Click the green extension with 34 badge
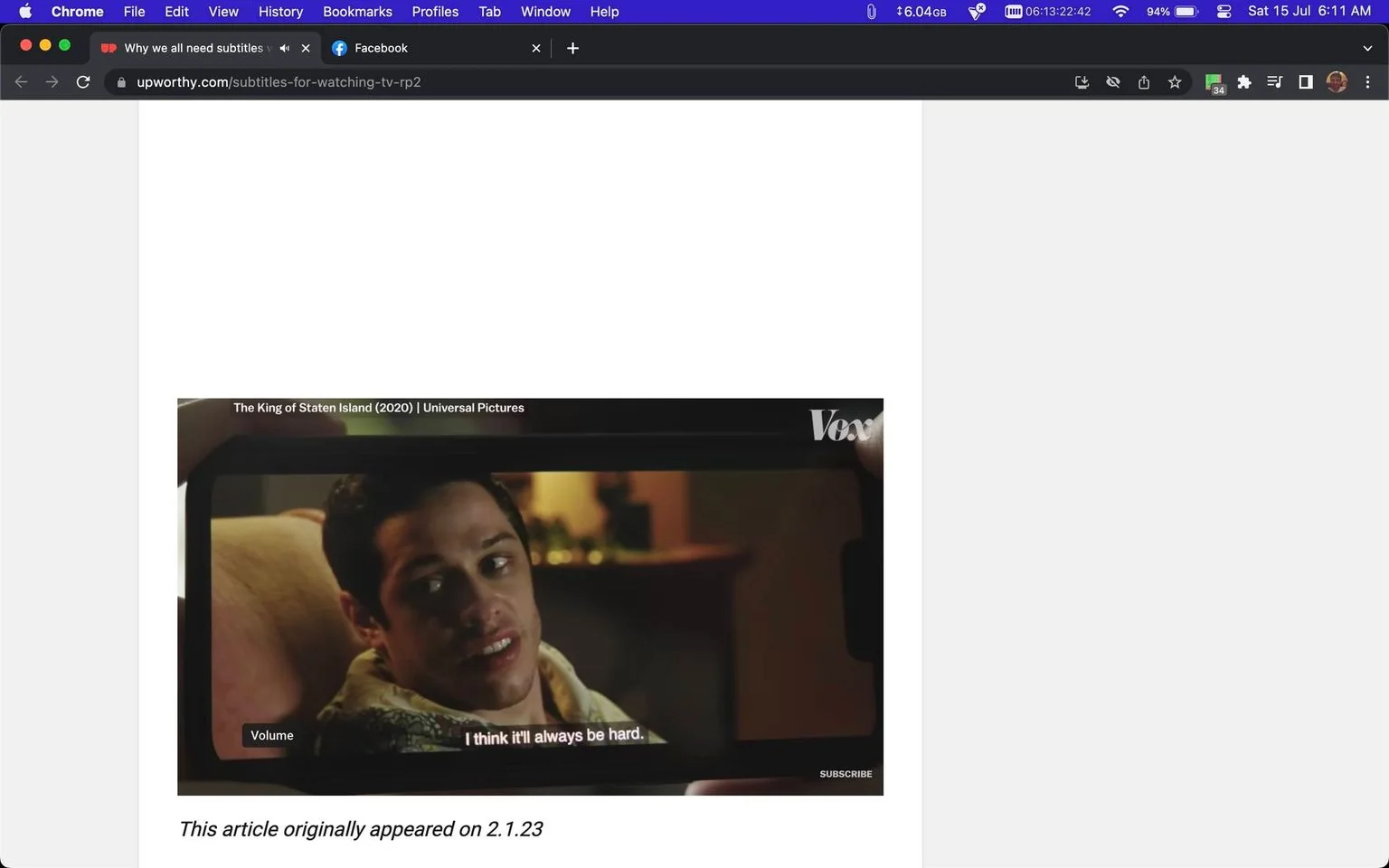Screen dimensions: 1389x868 [x=1214, y=83]
